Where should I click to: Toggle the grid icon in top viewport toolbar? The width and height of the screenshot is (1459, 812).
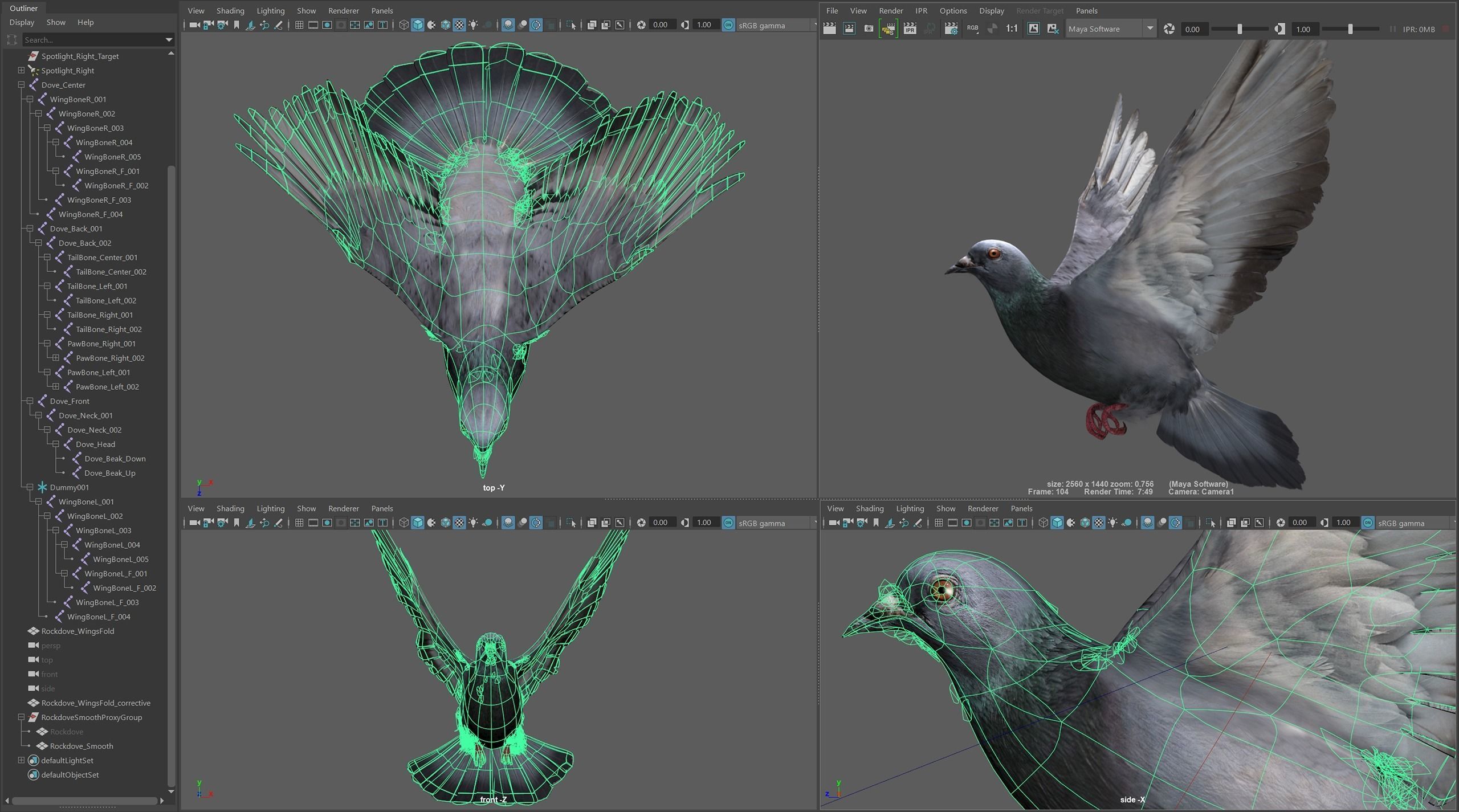pyautogui.click(x=299, y=25)
